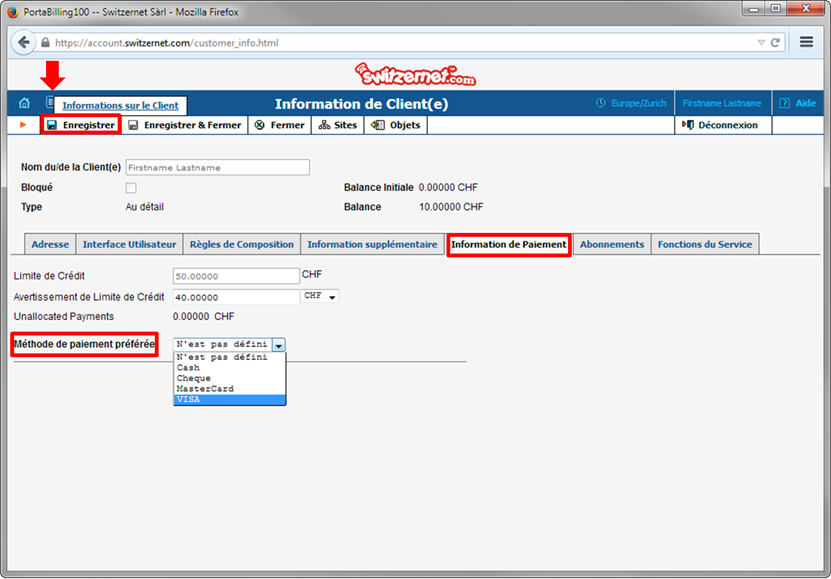Click the Limite de Crédit input field
The height and width of the screenshot is (579, 831).
[236, 276]
